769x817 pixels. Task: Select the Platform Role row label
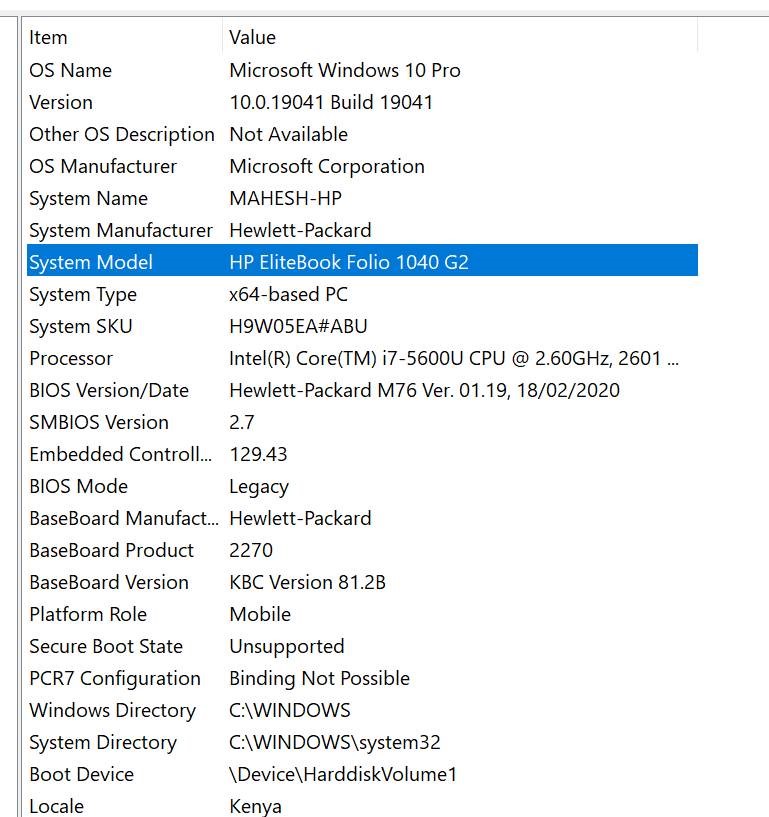(88, 615)
